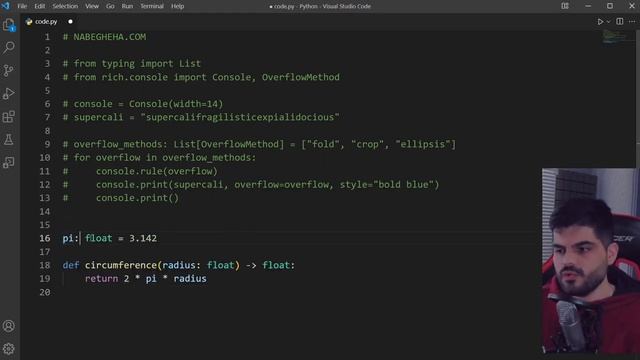Screen dimensions: 640x360
Task: Open the View menu
Action: (92, 6)
